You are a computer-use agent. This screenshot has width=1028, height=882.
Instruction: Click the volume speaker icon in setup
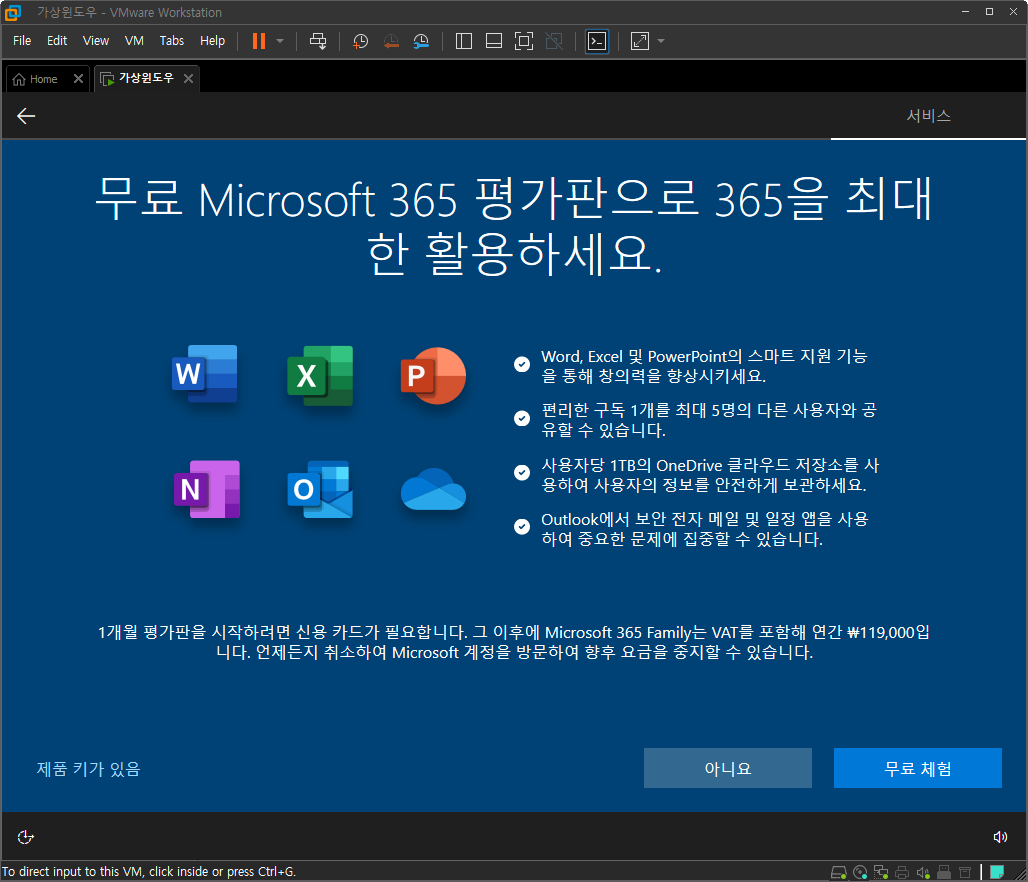pos(1000,837)
